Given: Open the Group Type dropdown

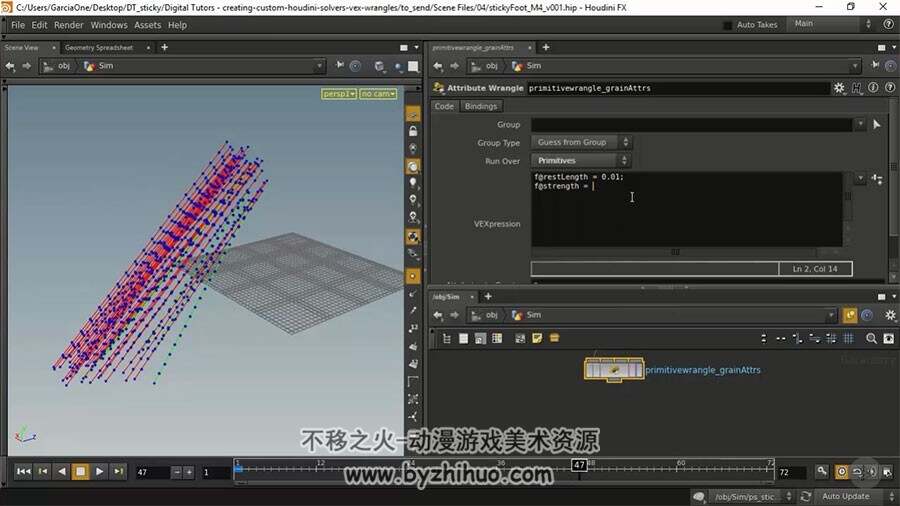Looking at the screenshot, I should click(x=581, y=142).
